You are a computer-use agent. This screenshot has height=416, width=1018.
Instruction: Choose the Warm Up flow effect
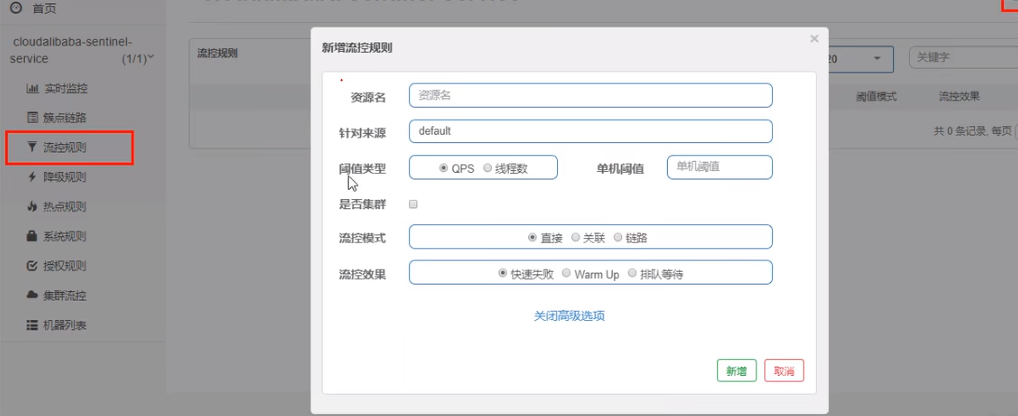(566, 274)
